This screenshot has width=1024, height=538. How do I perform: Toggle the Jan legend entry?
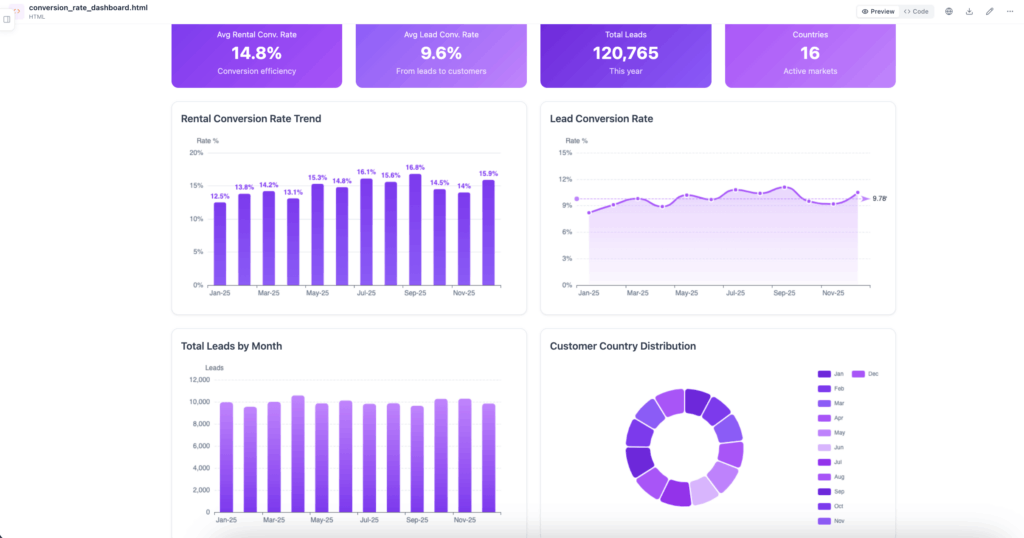[x=831, y=374]
